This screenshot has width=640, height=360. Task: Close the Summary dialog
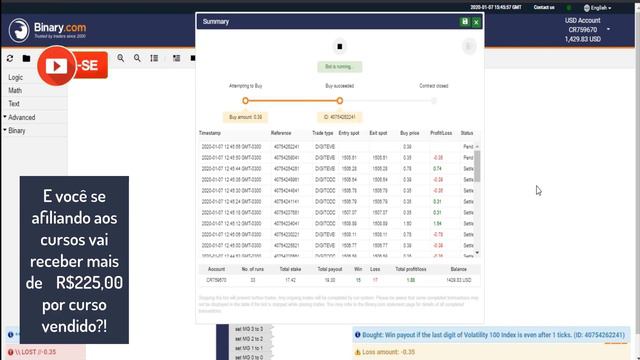click(x=476, y=22)
